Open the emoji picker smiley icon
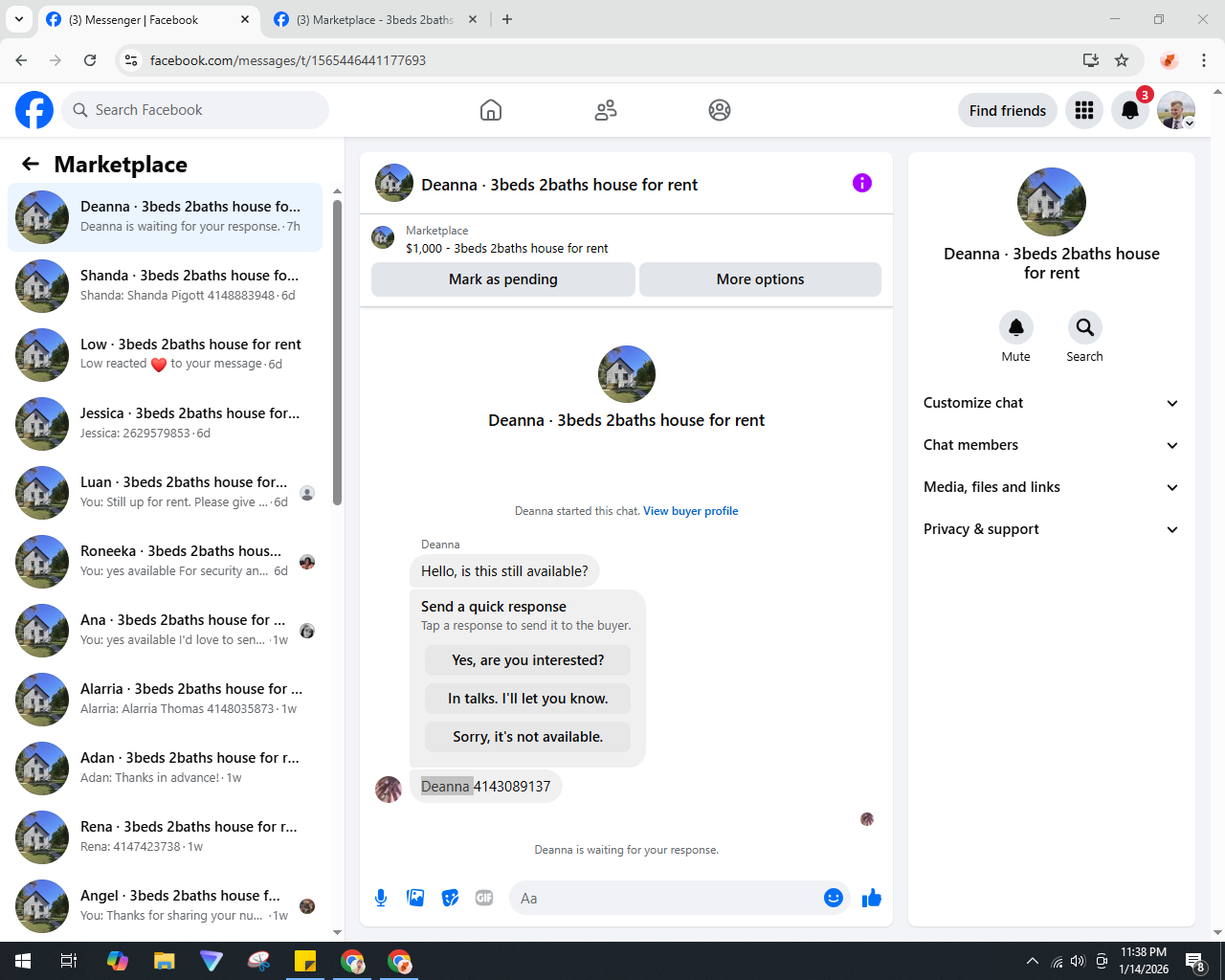Image resolution: width=1225 pixels, height=980 pixels. tap(834, 898)
